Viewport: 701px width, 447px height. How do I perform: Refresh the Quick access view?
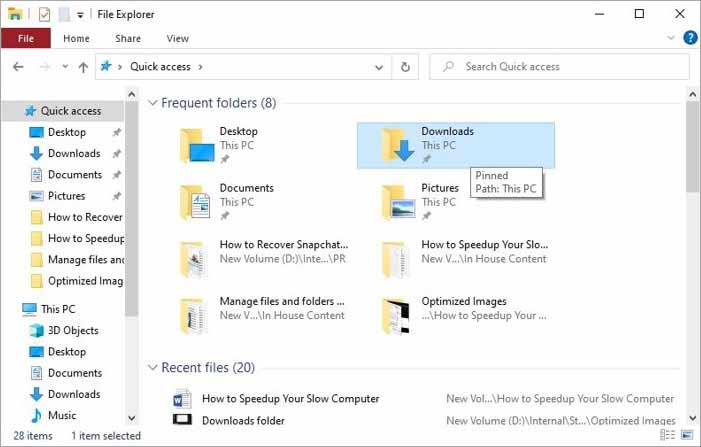click(405, 67)
